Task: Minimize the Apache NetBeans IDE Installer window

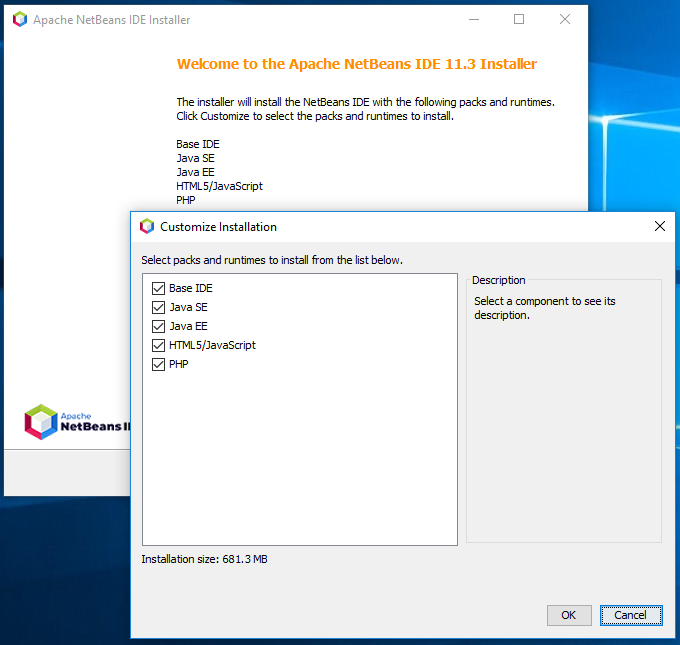Action: click(x=474, y=19)
